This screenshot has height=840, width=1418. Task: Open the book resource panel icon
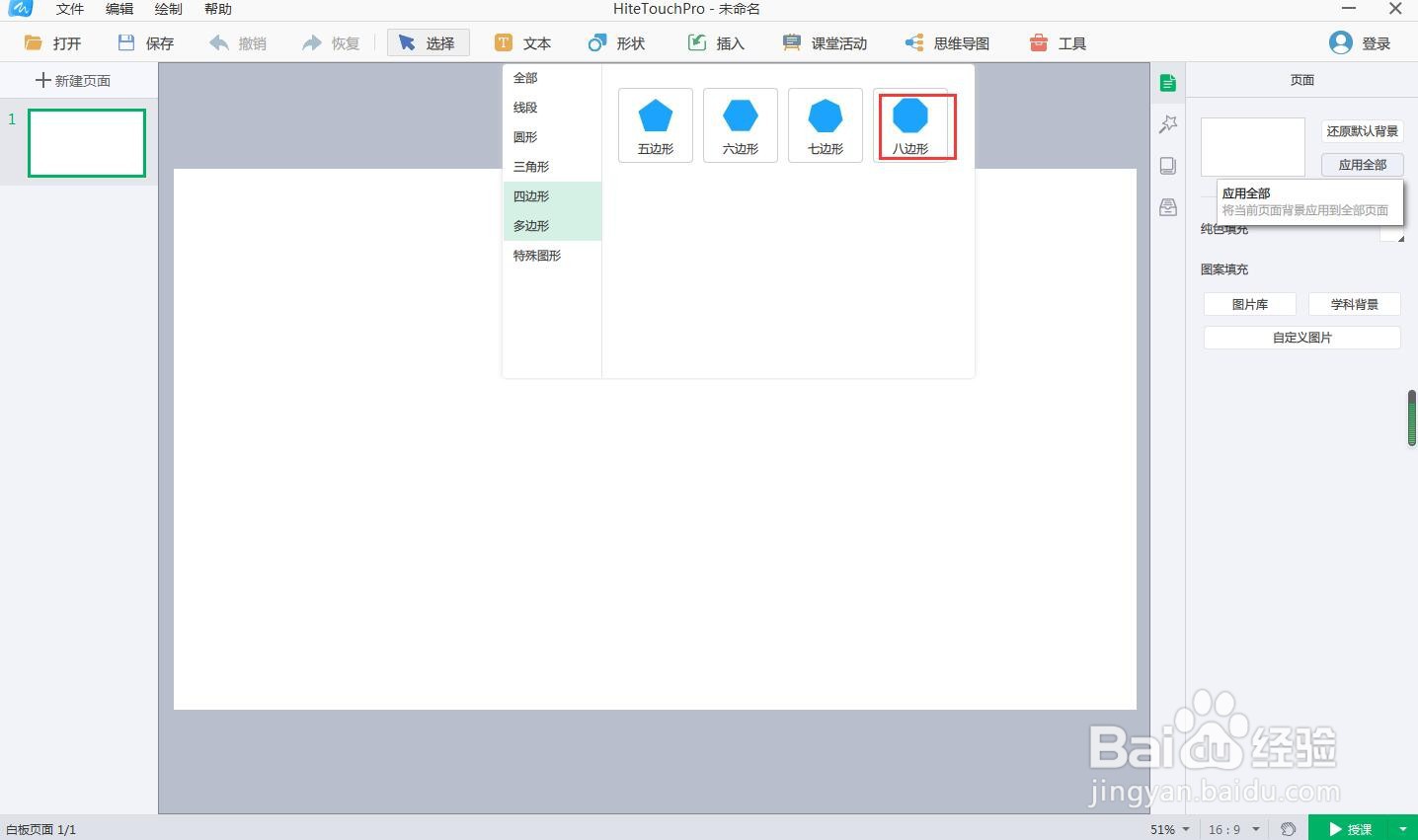(1168, 166)
